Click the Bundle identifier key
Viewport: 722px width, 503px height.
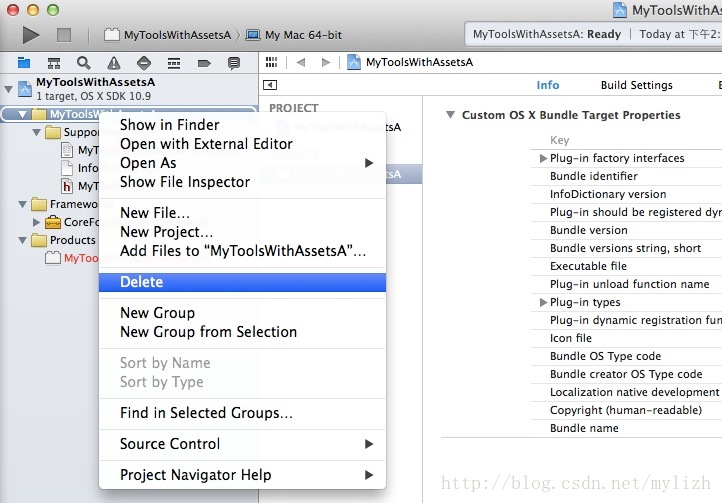(x=594, y=176)
